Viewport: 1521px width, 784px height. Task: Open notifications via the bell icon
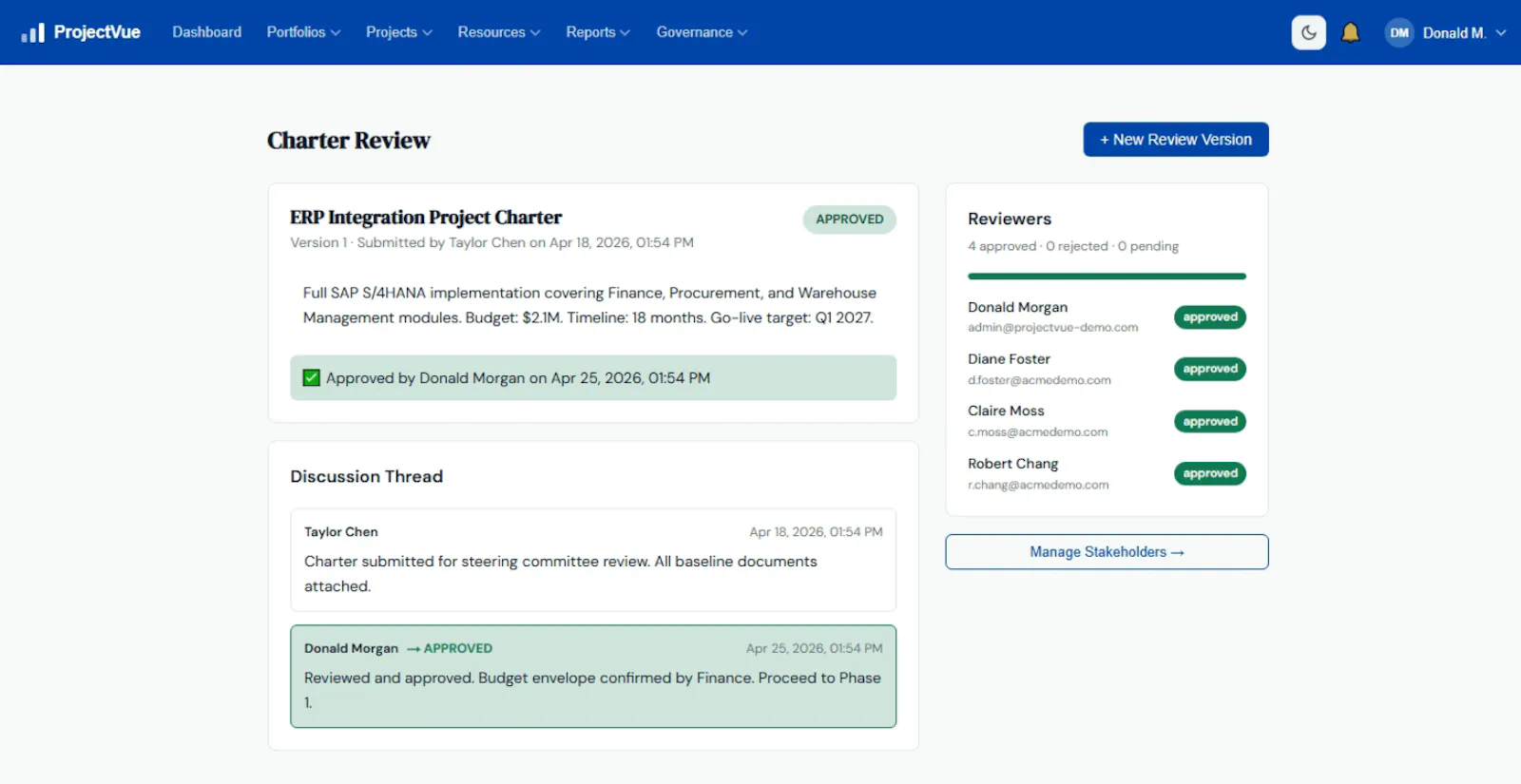[x=1350, y=32]
